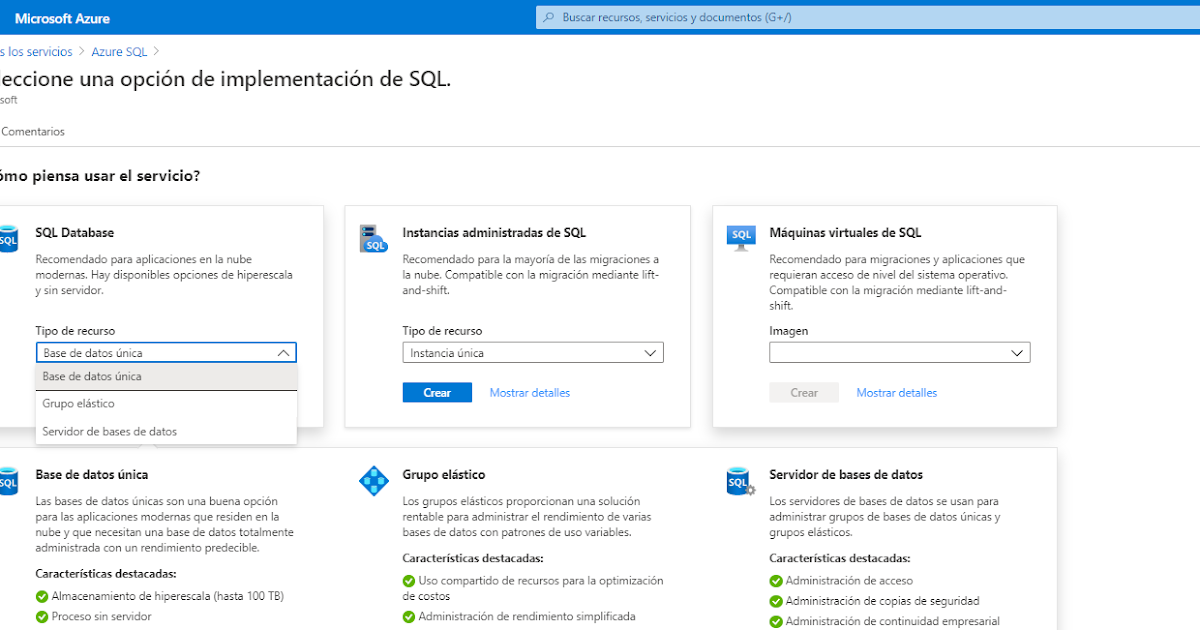Click Crear on Instancias administradas de SQL
The height and width of the screenshot is (630, 1200).
pos(437,392)
